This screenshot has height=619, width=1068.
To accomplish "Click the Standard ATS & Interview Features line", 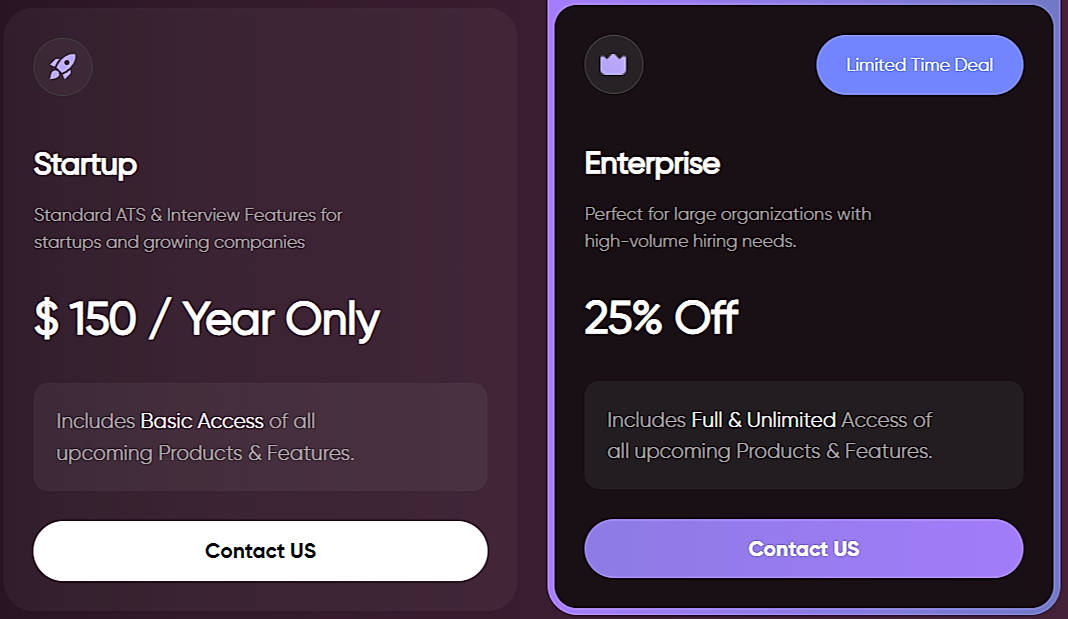I will 188,215.
